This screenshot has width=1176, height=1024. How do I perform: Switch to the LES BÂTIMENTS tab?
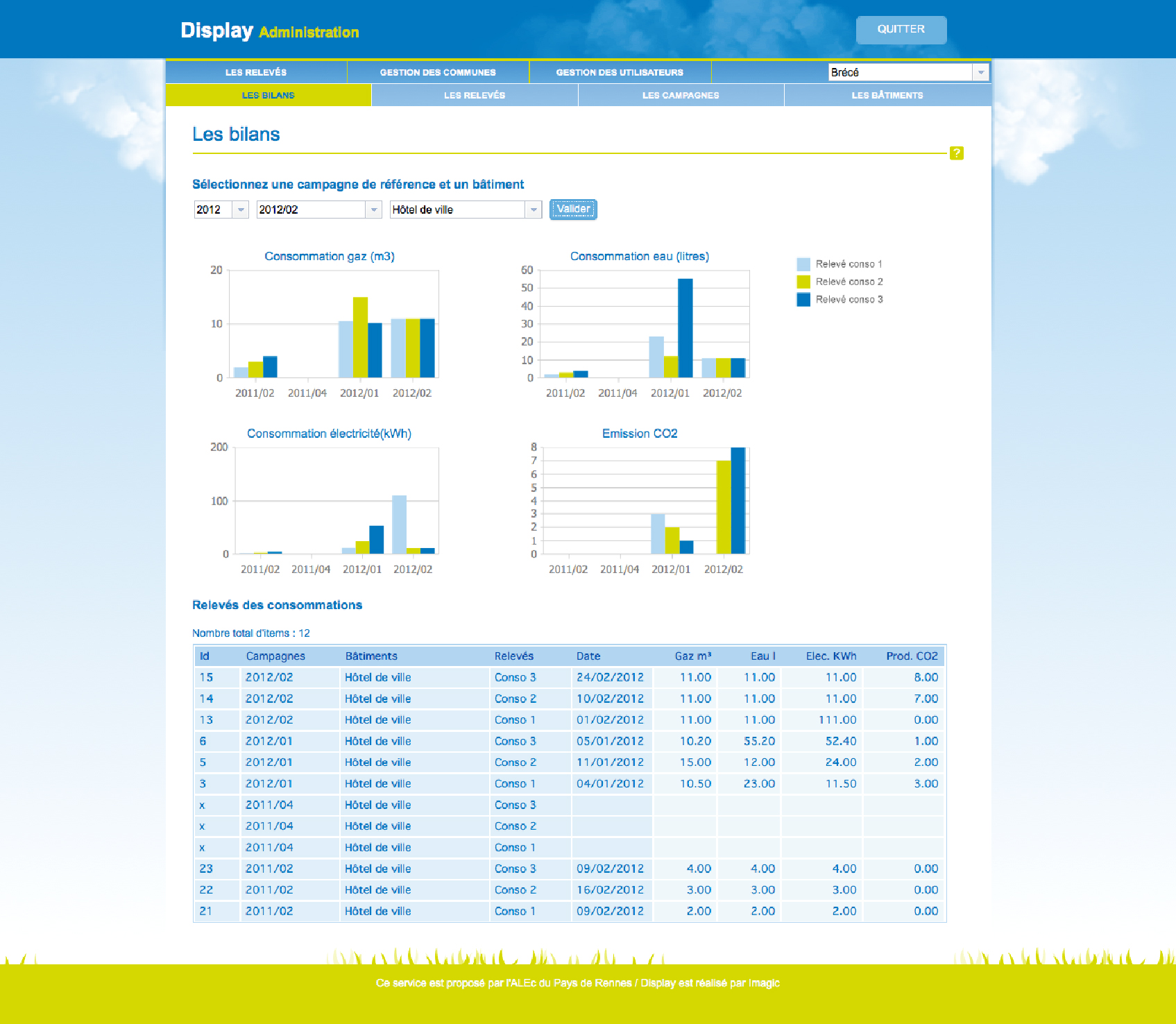(x=887, y=95)
